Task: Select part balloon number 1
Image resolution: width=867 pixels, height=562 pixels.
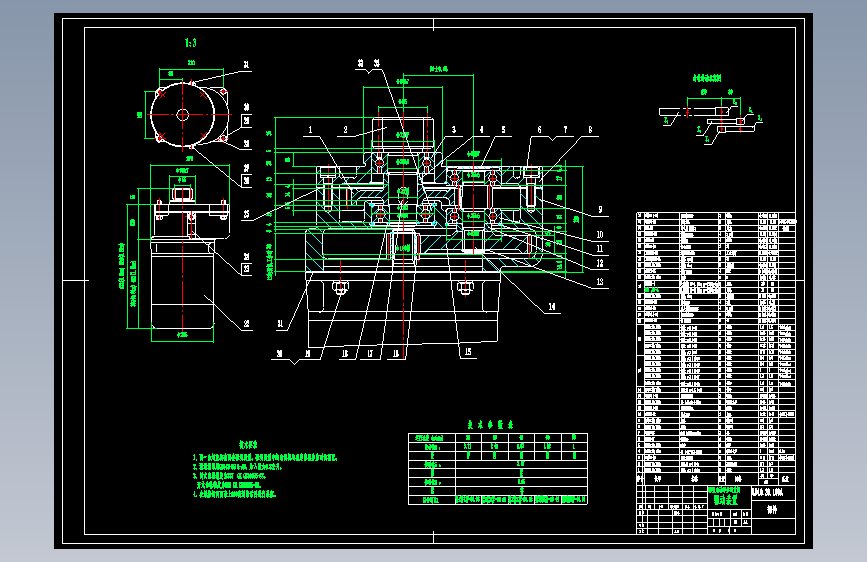Action: click(x=310, y=130)
